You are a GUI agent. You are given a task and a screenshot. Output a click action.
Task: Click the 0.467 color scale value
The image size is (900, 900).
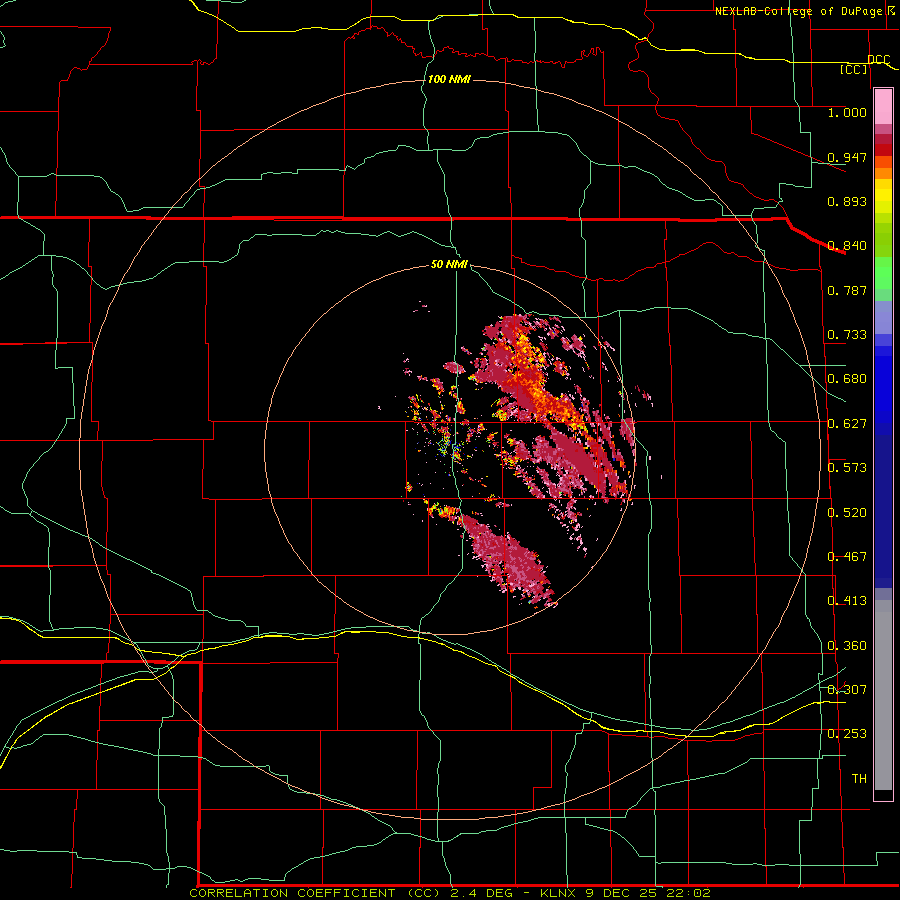click(847, 557)
